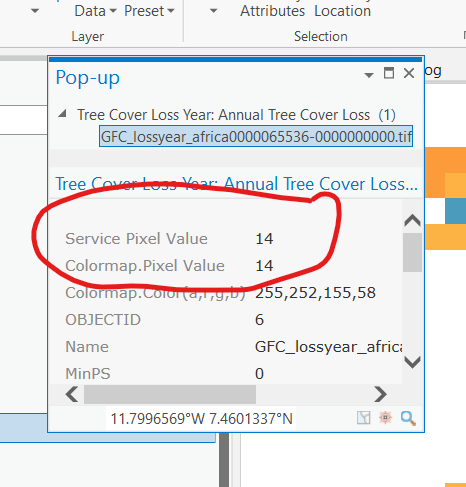Click the OBJECTID field label
The image size is (466, 487).
pos(103,320)
